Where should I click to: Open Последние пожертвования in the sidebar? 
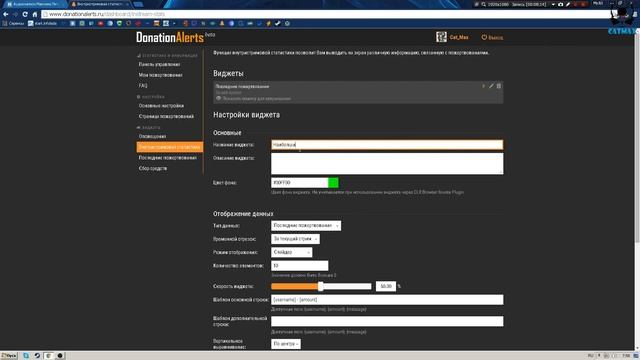click(167, 158)
